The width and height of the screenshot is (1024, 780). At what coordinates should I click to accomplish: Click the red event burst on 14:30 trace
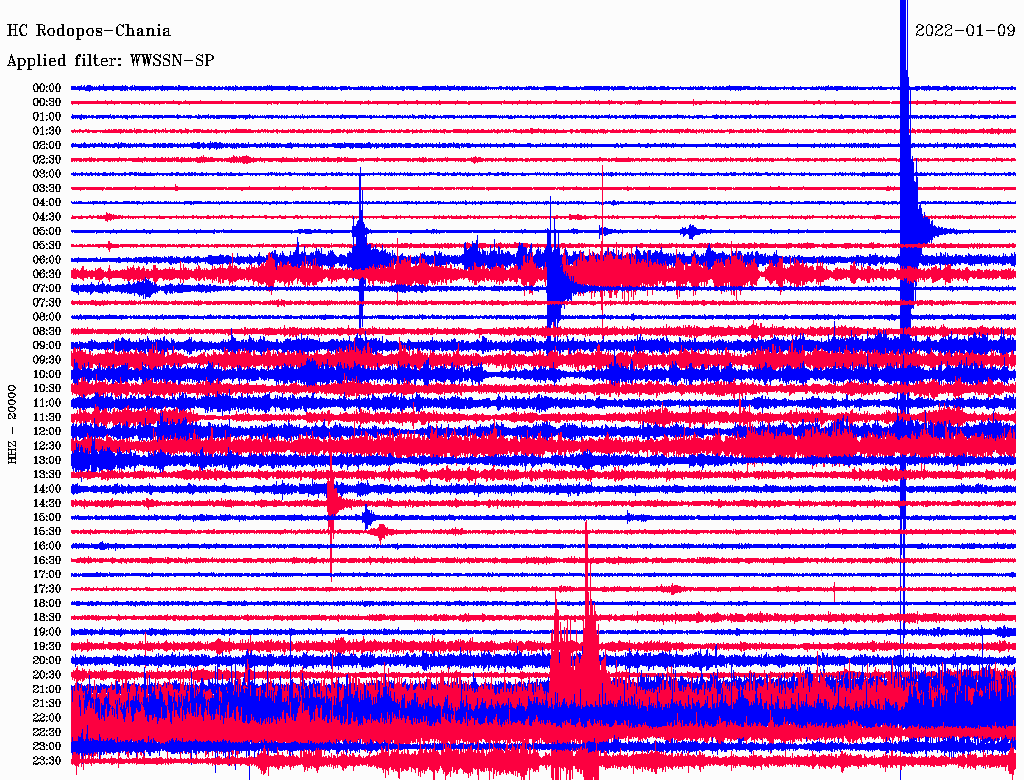(333, 503)
